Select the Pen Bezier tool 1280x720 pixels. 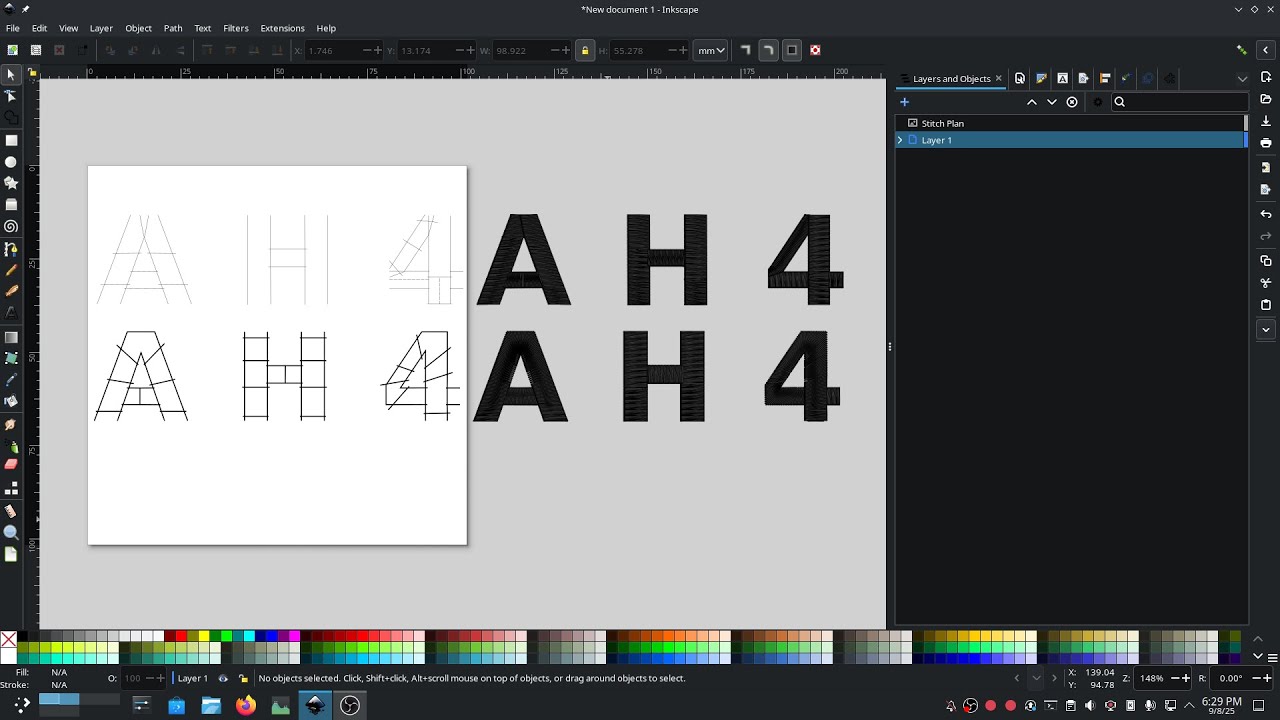click(11, 249)
